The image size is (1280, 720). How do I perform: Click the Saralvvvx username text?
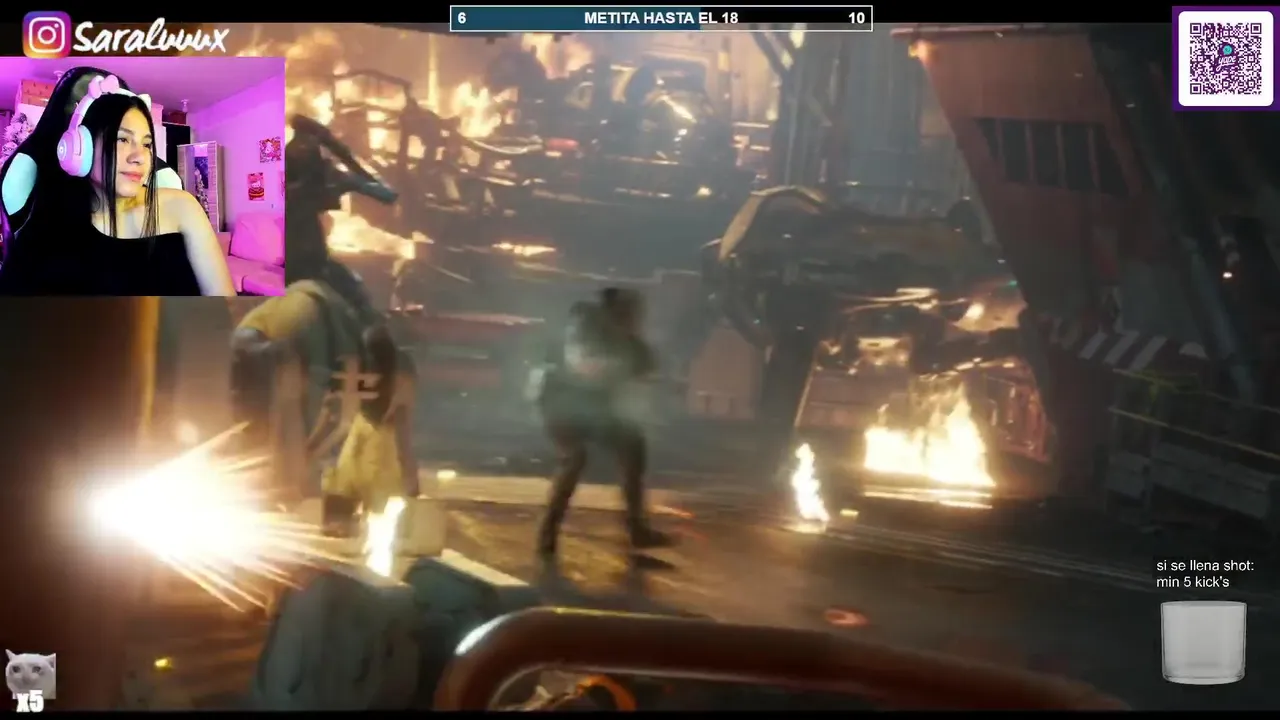coord(151,38)
